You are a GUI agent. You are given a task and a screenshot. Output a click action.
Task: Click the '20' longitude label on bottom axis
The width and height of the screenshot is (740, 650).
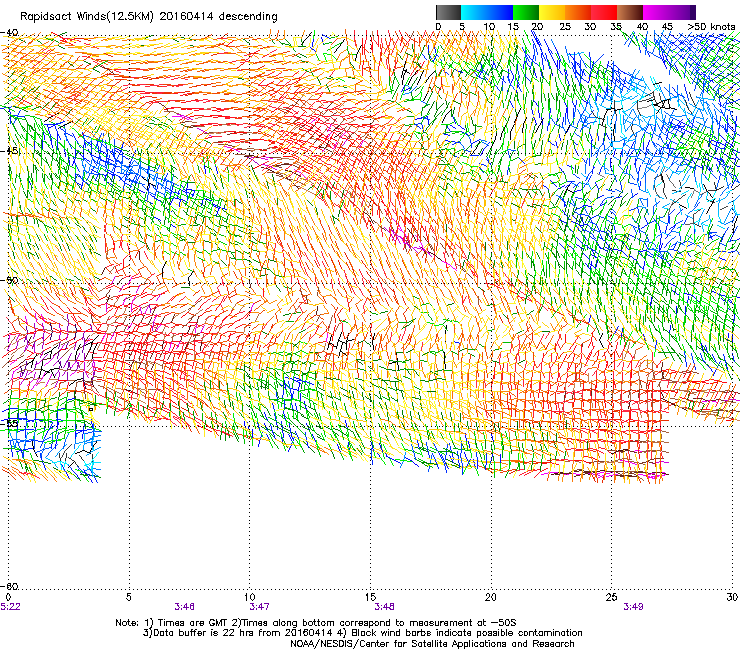point(491,597)
